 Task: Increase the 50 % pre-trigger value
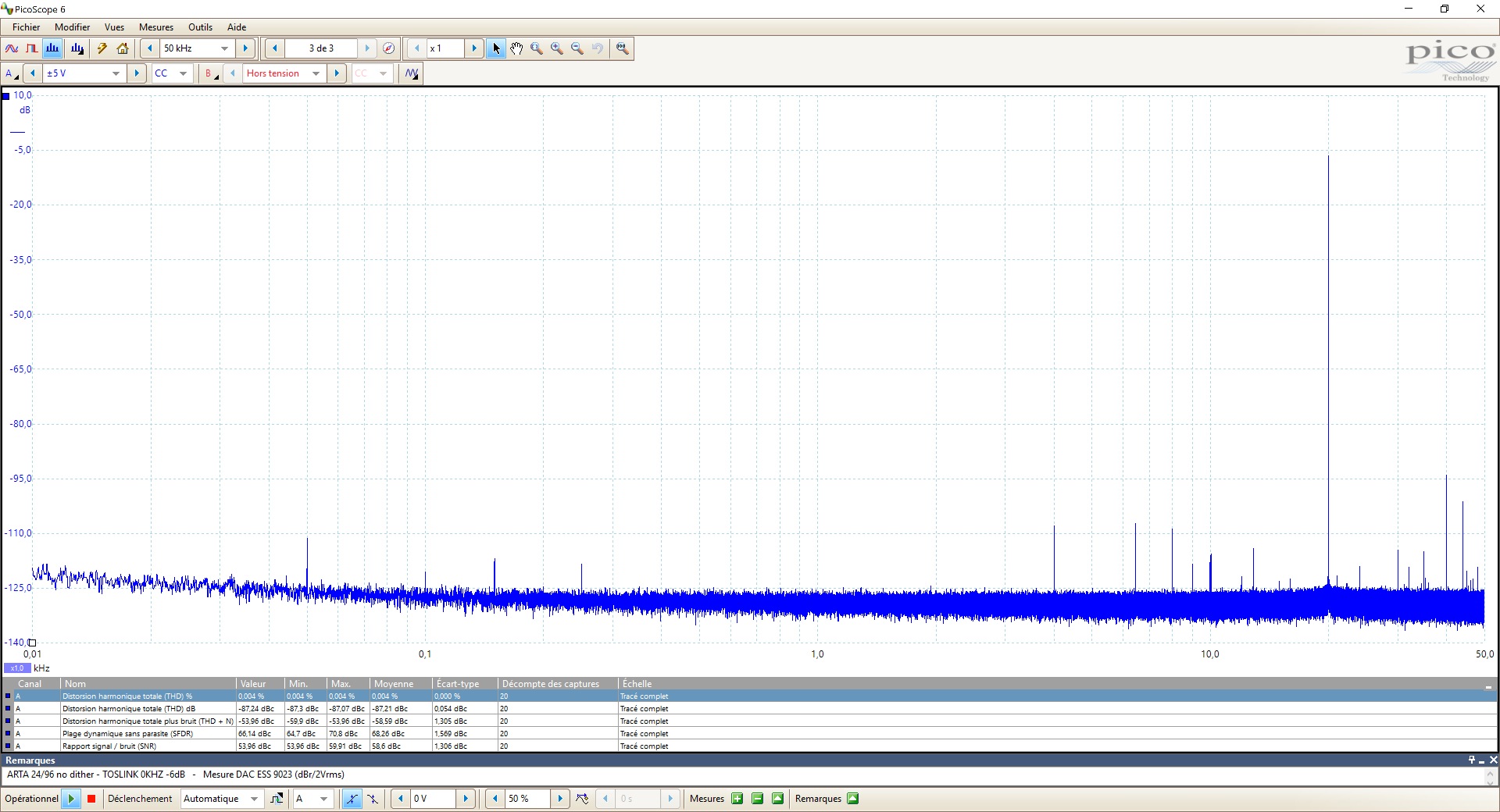pyautogui.click(x=560, y=799)
